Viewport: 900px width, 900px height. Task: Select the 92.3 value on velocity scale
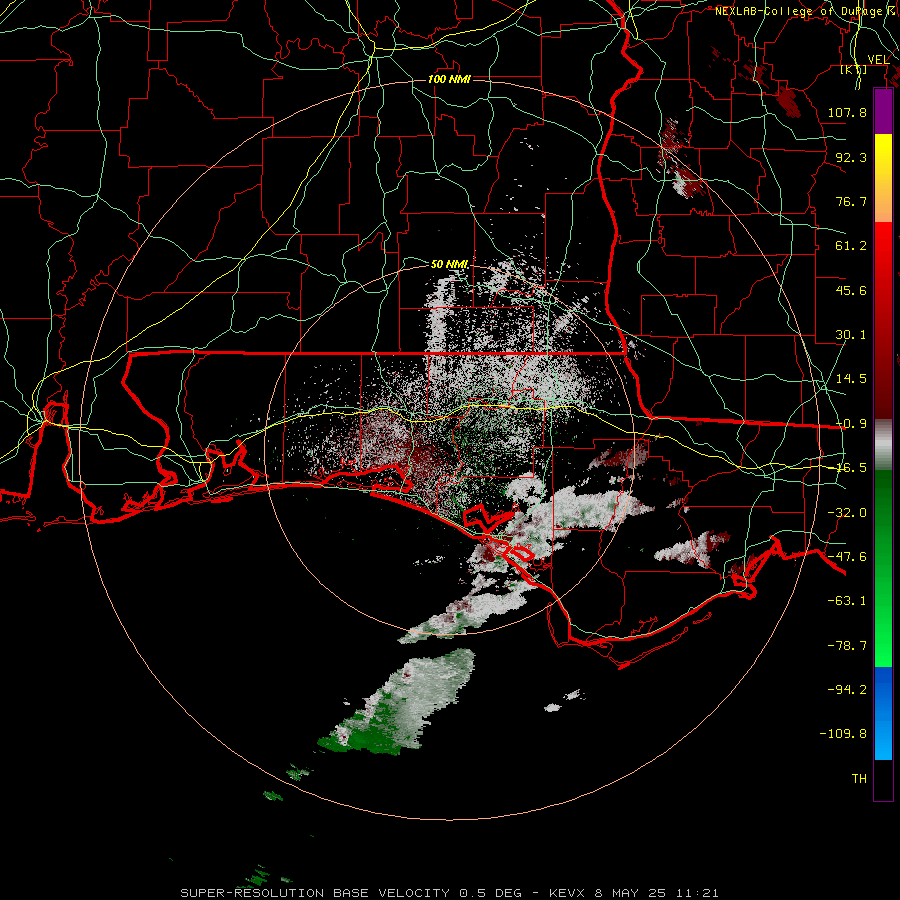pos(851,157)
